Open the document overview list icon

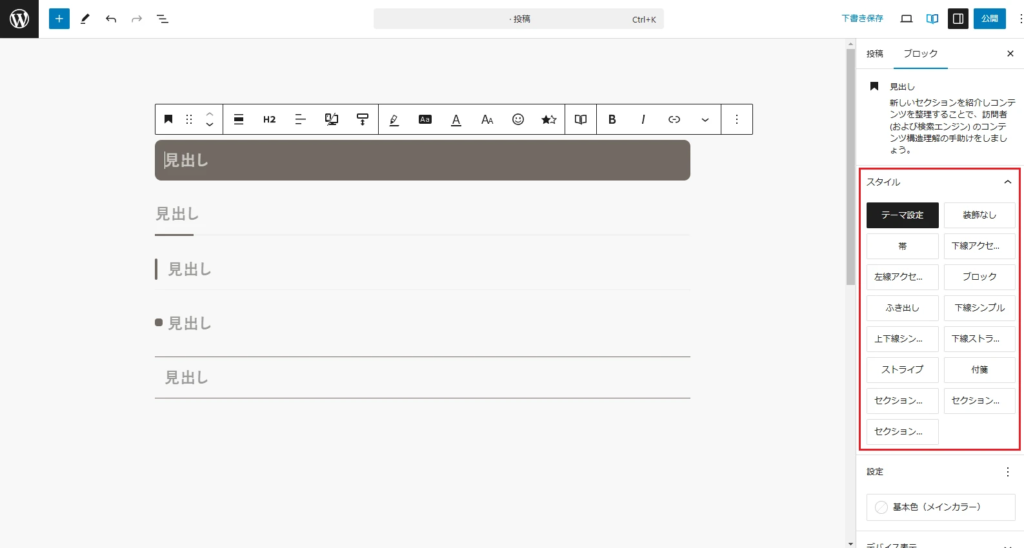(x=163, y=19)
